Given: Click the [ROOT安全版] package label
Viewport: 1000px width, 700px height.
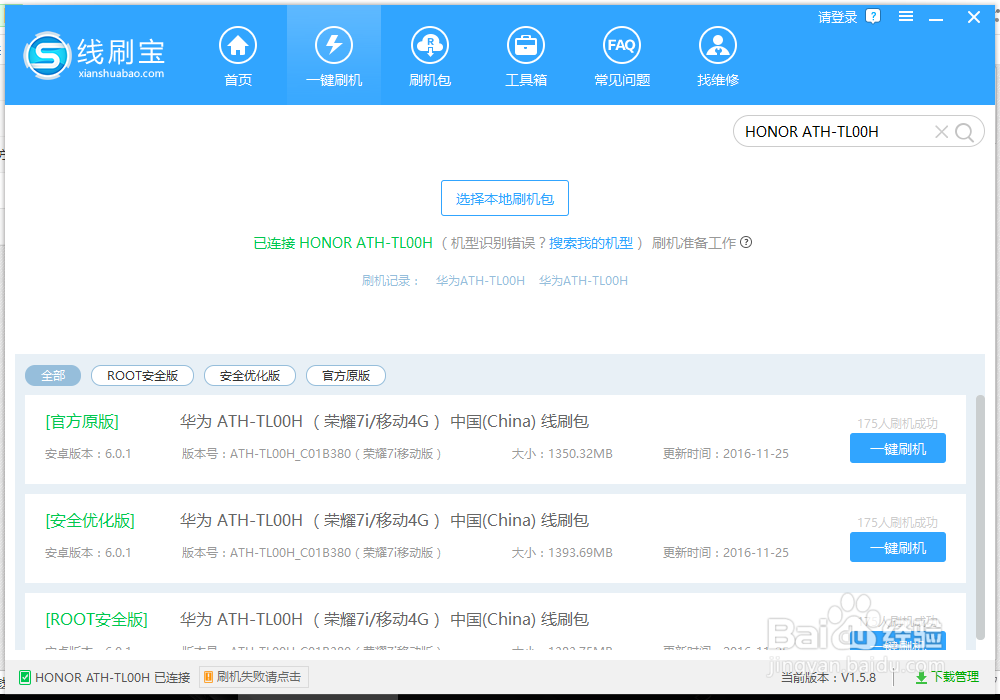Looking at the screenshot, I should (x=96, y=619).
